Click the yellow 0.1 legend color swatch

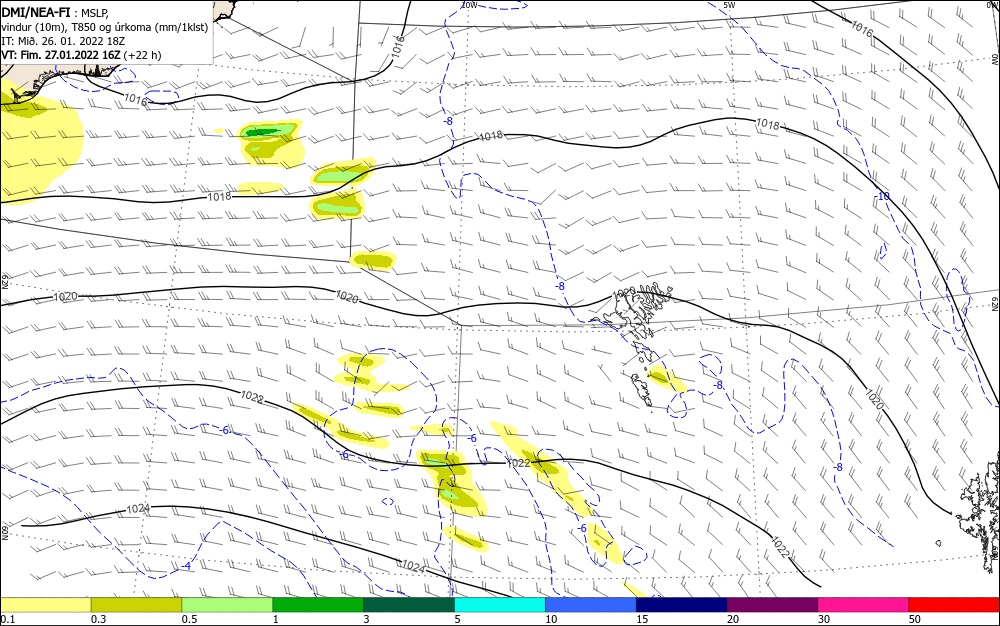click(45, 605)
